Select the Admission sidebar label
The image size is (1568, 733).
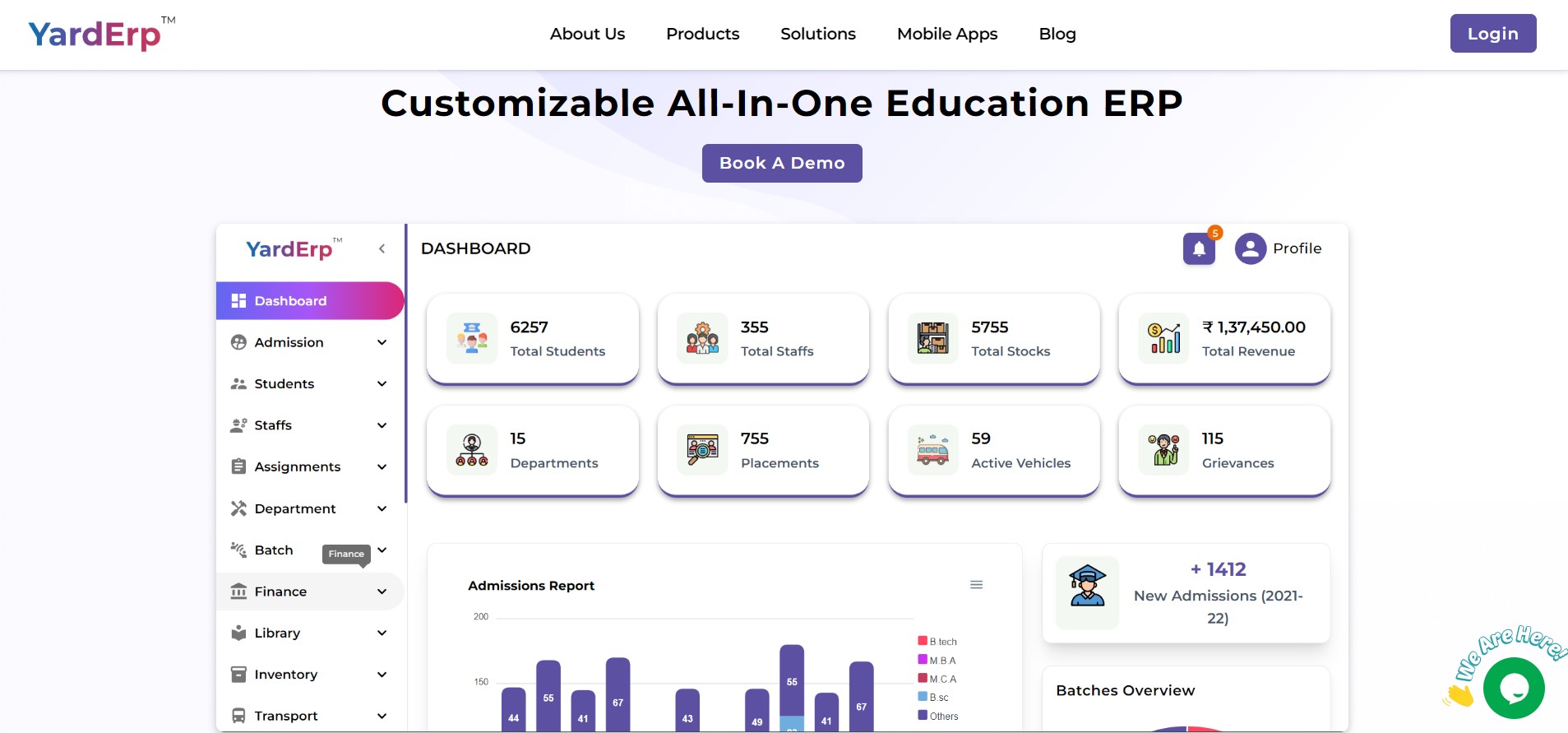click(289, 342)
